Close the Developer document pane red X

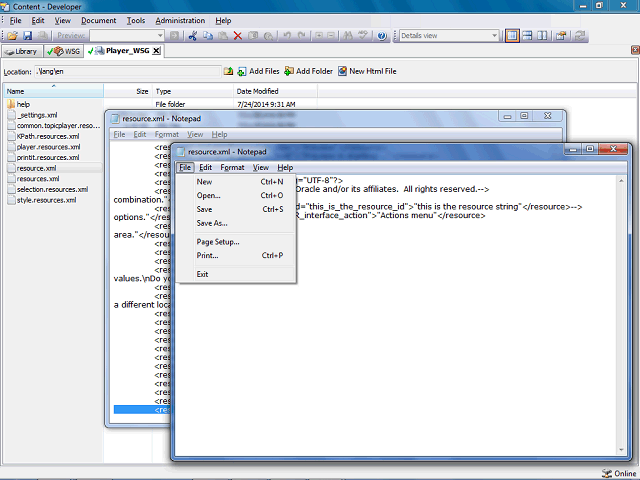(x=635, y=50)
